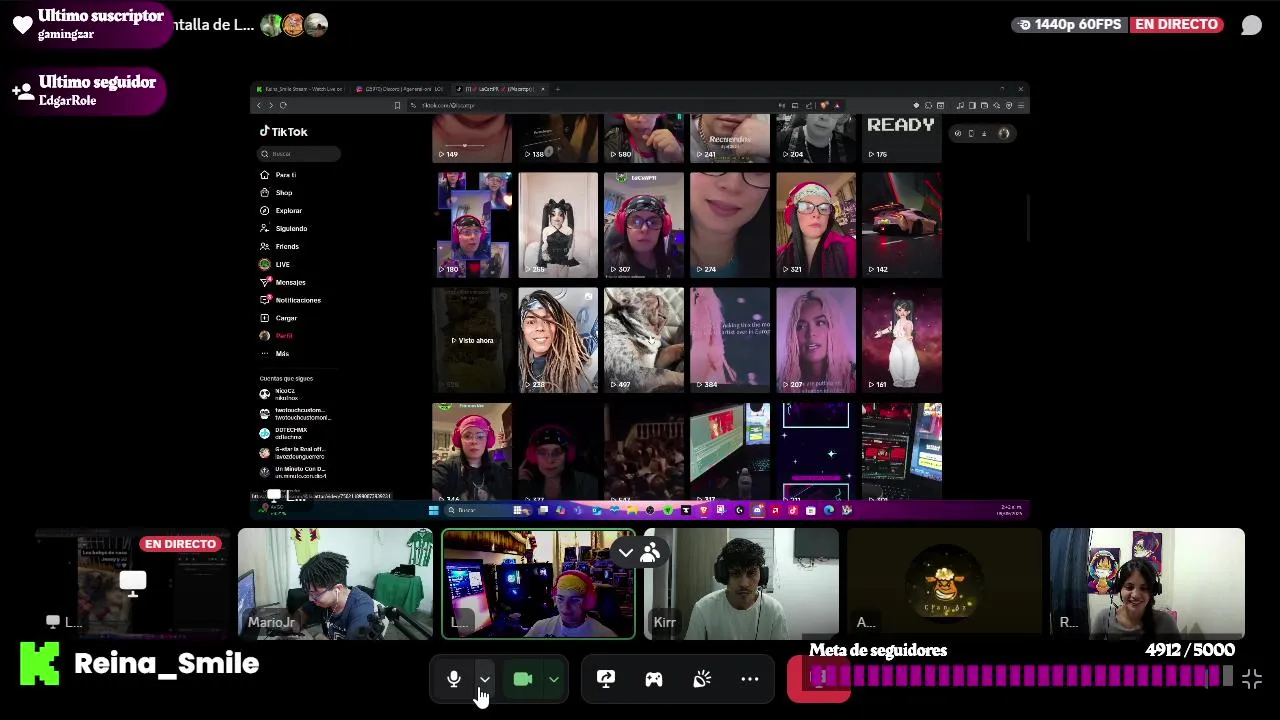Switch to the Reina_Smile Stream browser tab
This screenshot has height=720, width=1280.
pos(300,89)
